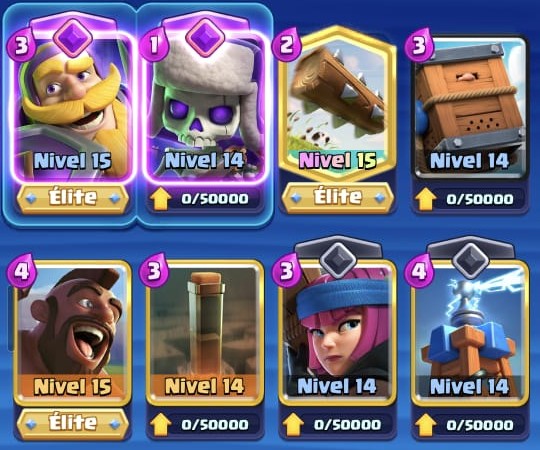Select the pink-haired Archers card
This screenshot has width=540, height=450.
coord(337,332)
